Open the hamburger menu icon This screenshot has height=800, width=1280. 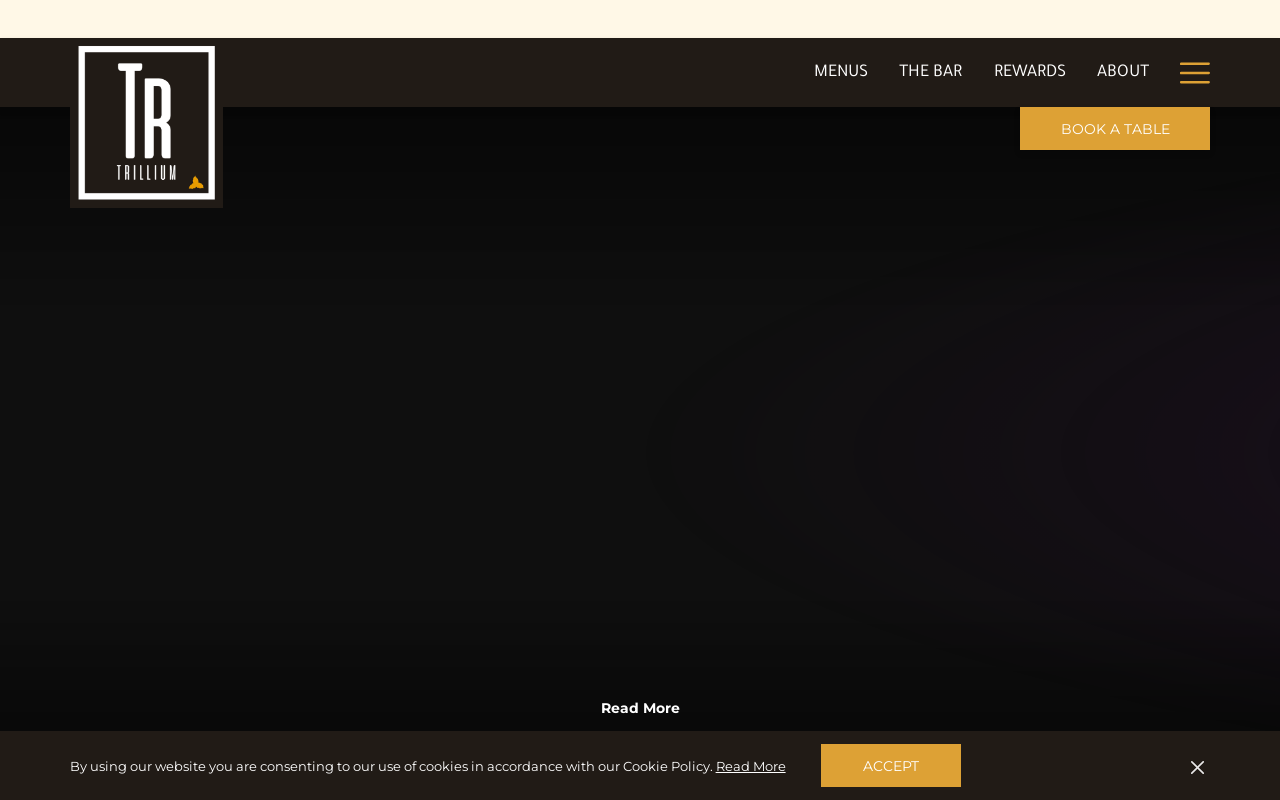[1194, 73]
